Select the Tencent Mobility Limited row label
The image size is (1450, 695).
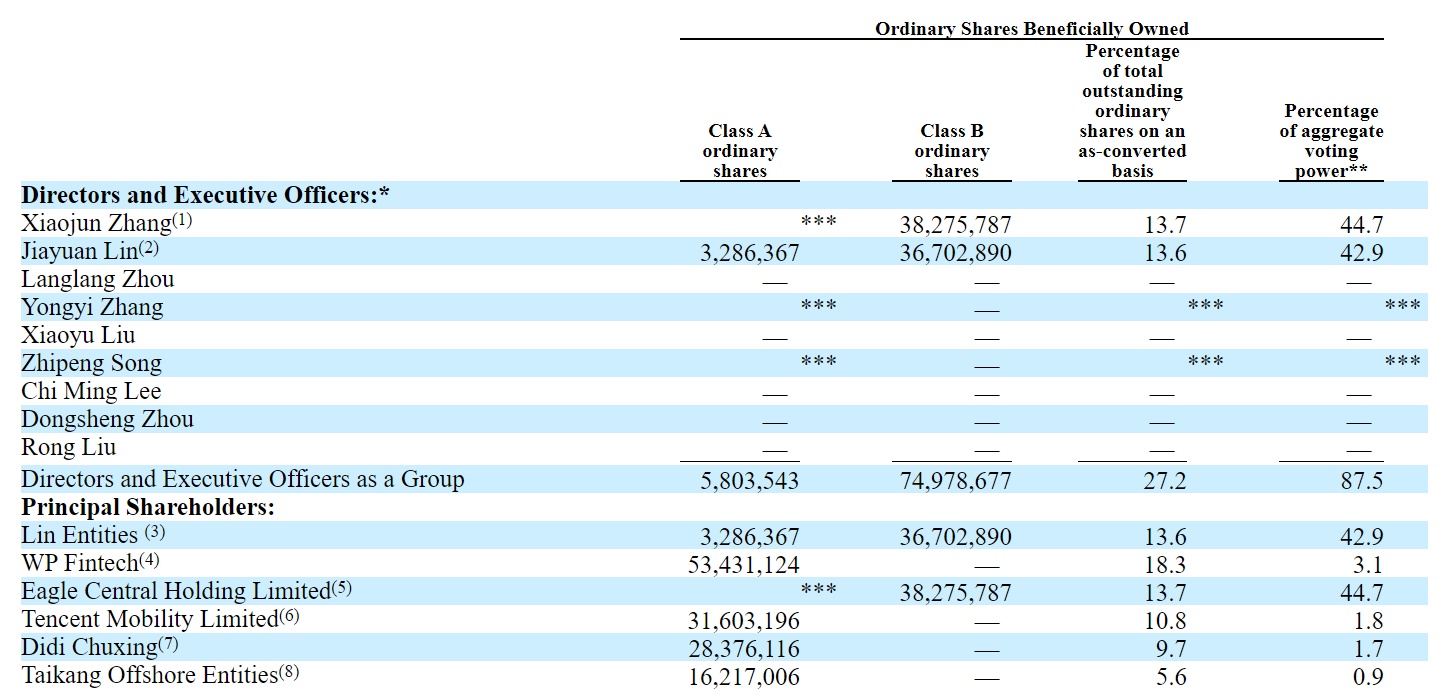pyautogui.click(x=149, y=620)
